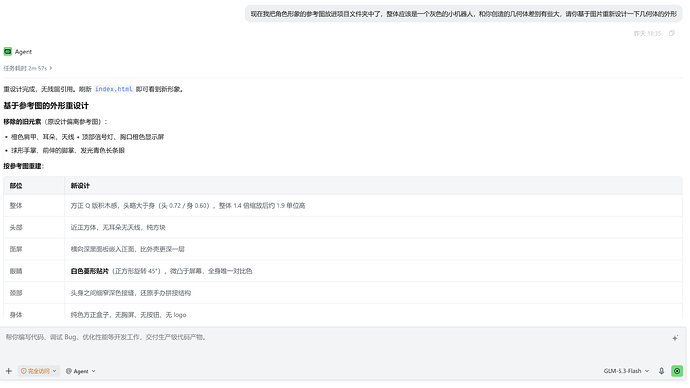Click the microphone voice input icon
Viewport: 690px width, 388px height.
661,371
